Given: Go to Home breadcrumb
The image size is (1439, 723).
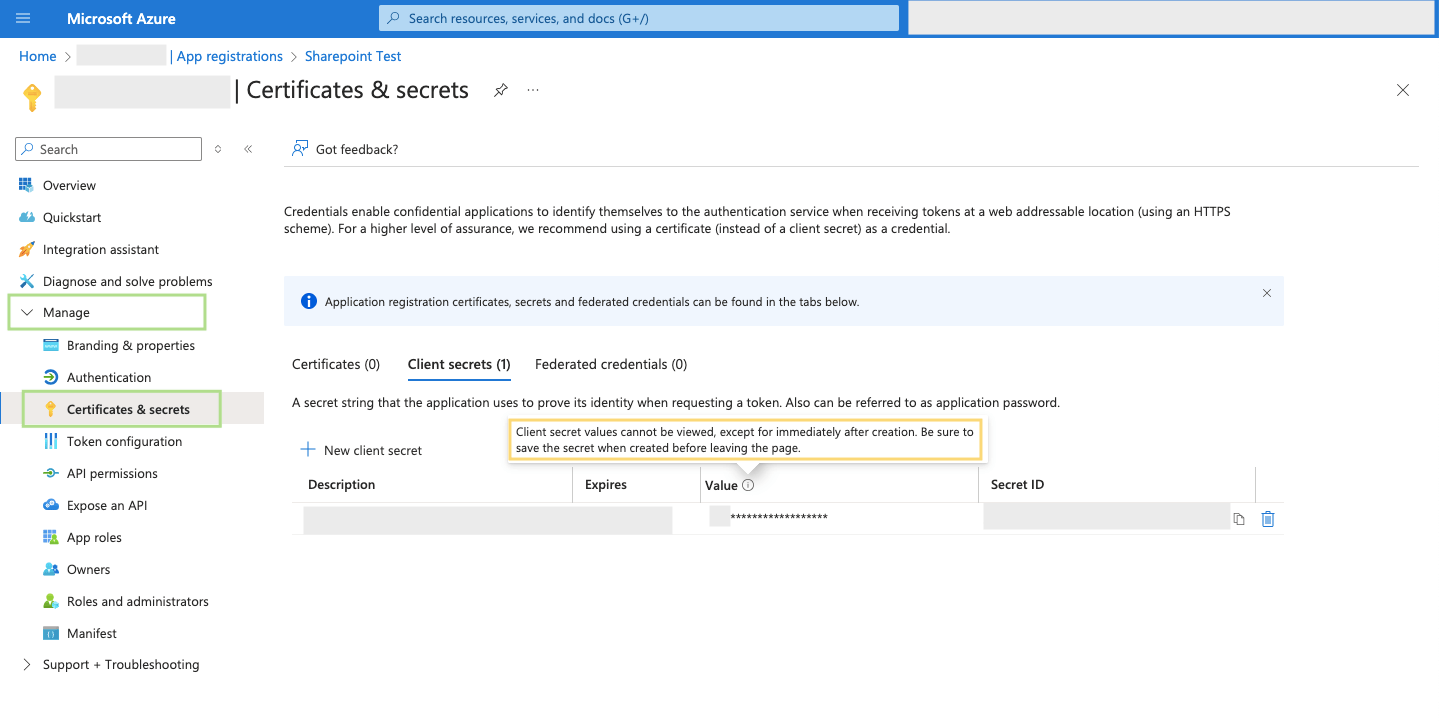Looking at the screenshot, I should point(38,56).
